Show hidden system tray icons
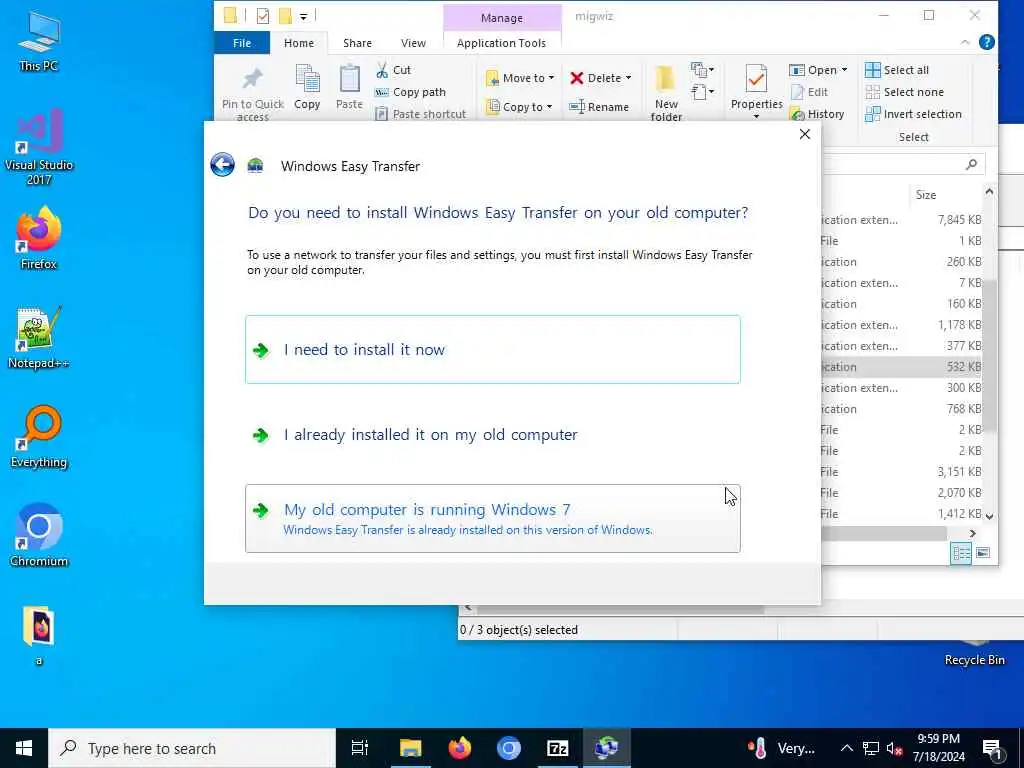Image resolution: width=1024 pixels, height=768 pixels. click(846, 748)
